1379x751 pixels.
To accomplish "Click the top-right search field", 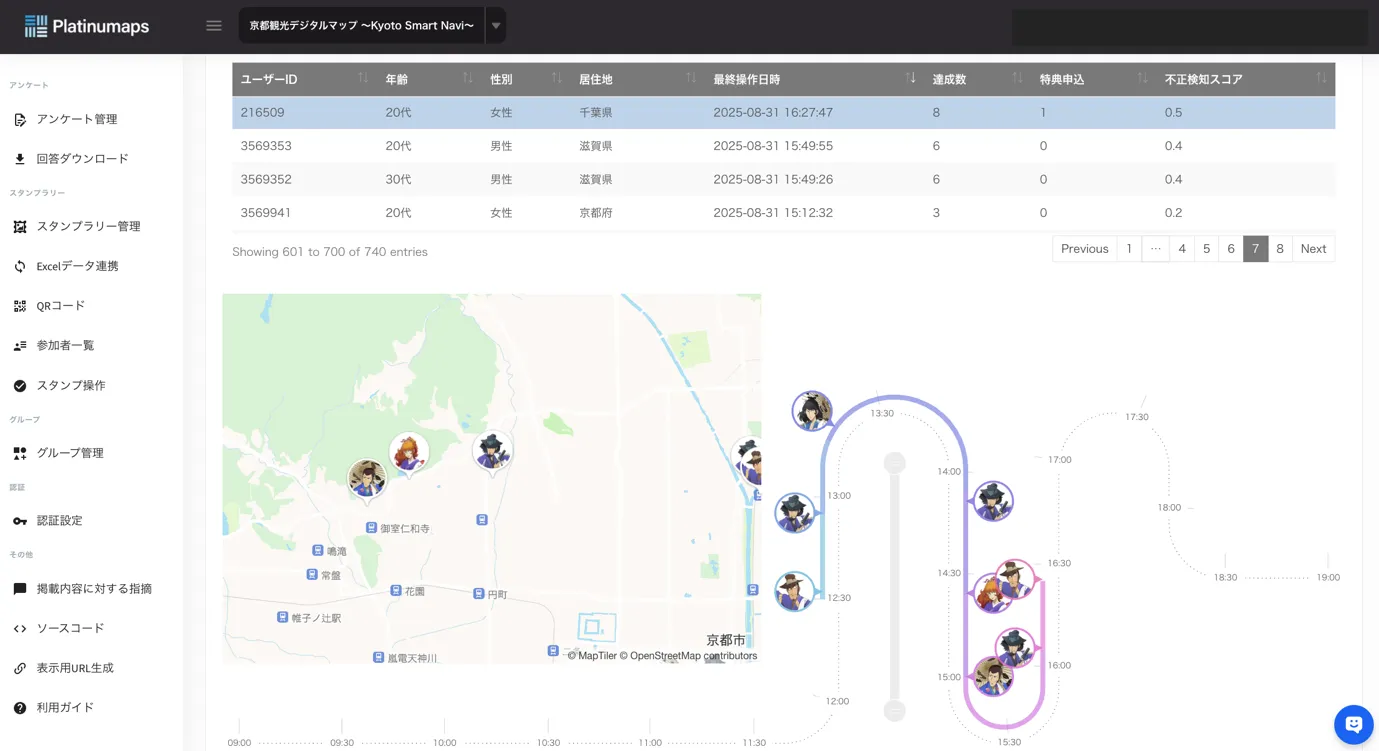I will [x=1189, y=27].
